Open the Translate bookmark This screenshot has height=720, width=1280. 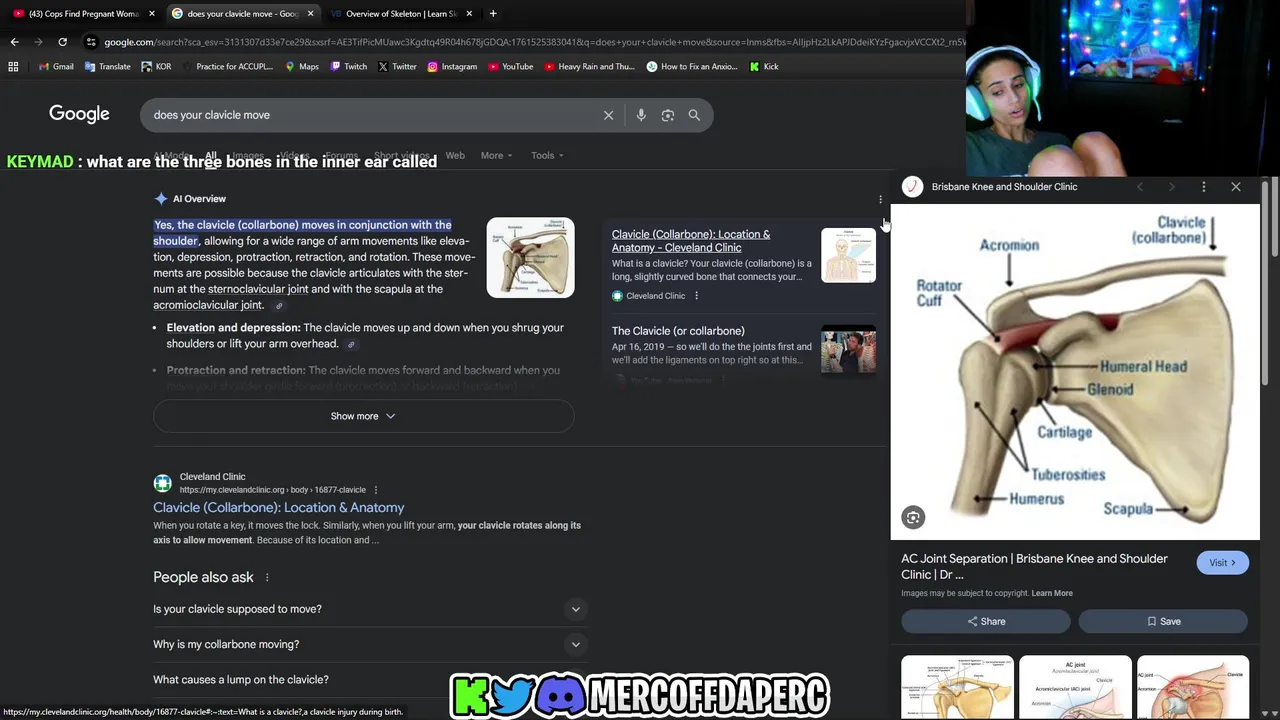pos(108,67)
